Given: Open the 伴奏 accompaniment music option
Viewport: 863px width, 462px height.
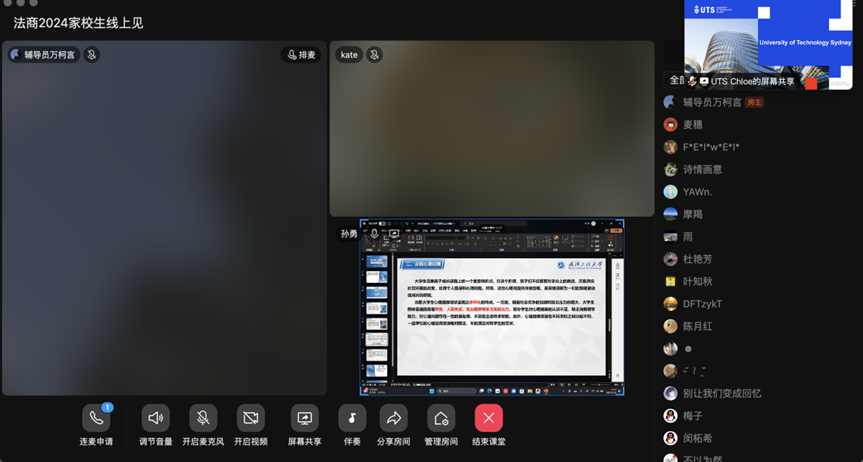Looking at the screenshot, I should click(352, 418).
